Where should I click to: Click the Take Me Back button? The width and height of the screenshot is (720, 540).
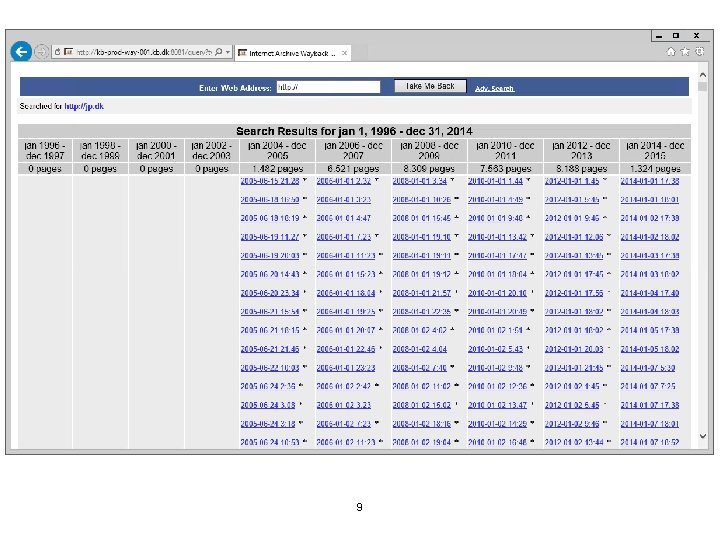[430, 86]
